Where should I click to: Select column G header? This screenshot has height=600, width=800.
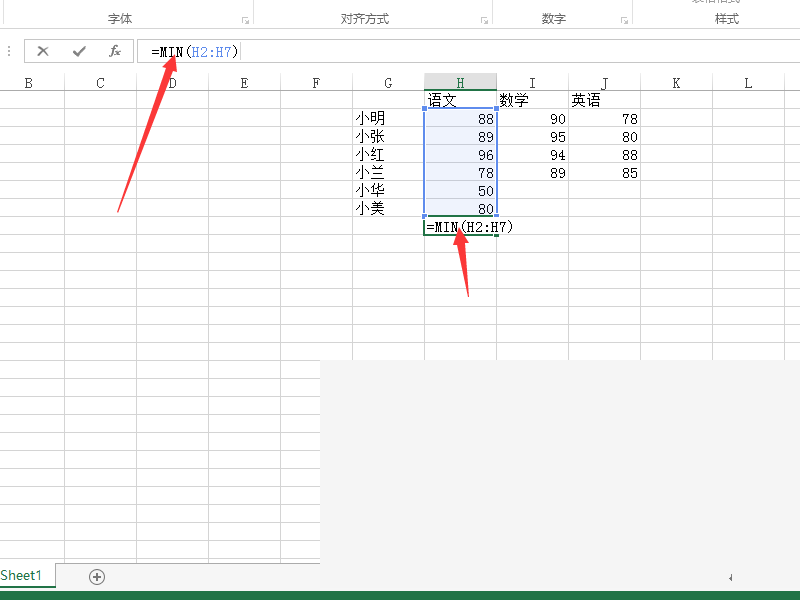click(388, 83)
